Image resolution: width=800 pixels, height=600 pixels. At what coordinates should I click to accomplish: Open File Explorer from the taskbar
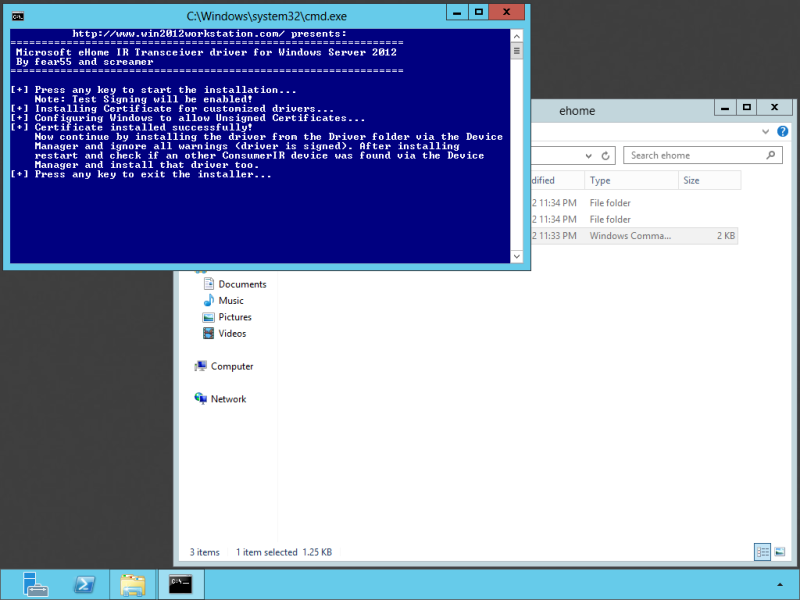pos(133,585)
